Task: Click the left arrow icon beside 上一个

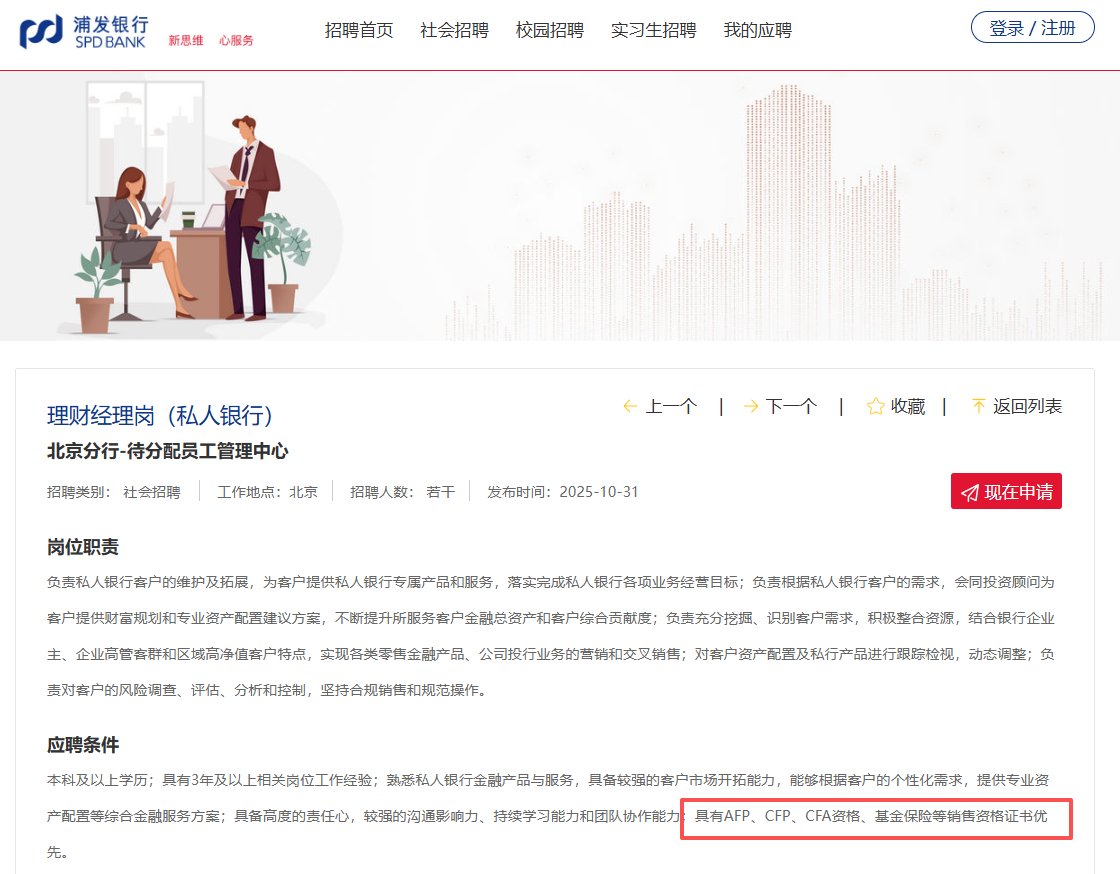Action: [x=630, y=406]
